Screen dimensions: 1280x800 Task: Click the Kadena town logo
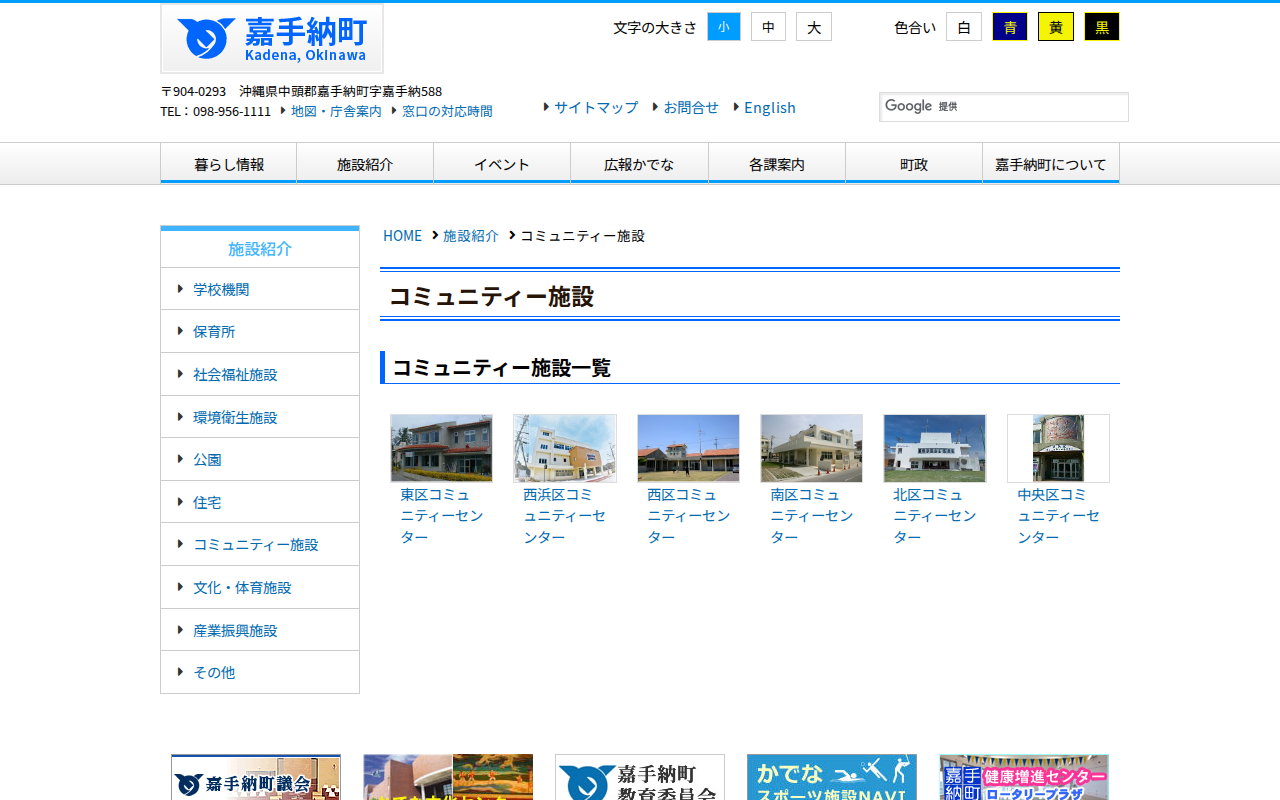pos(270,38)
